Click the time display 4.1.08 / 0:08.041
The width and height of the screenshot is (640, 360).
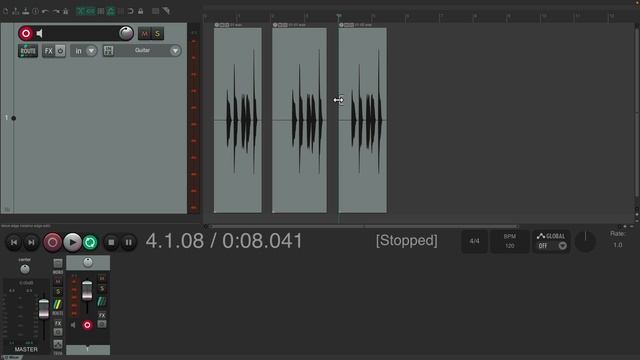click(224, 241)
